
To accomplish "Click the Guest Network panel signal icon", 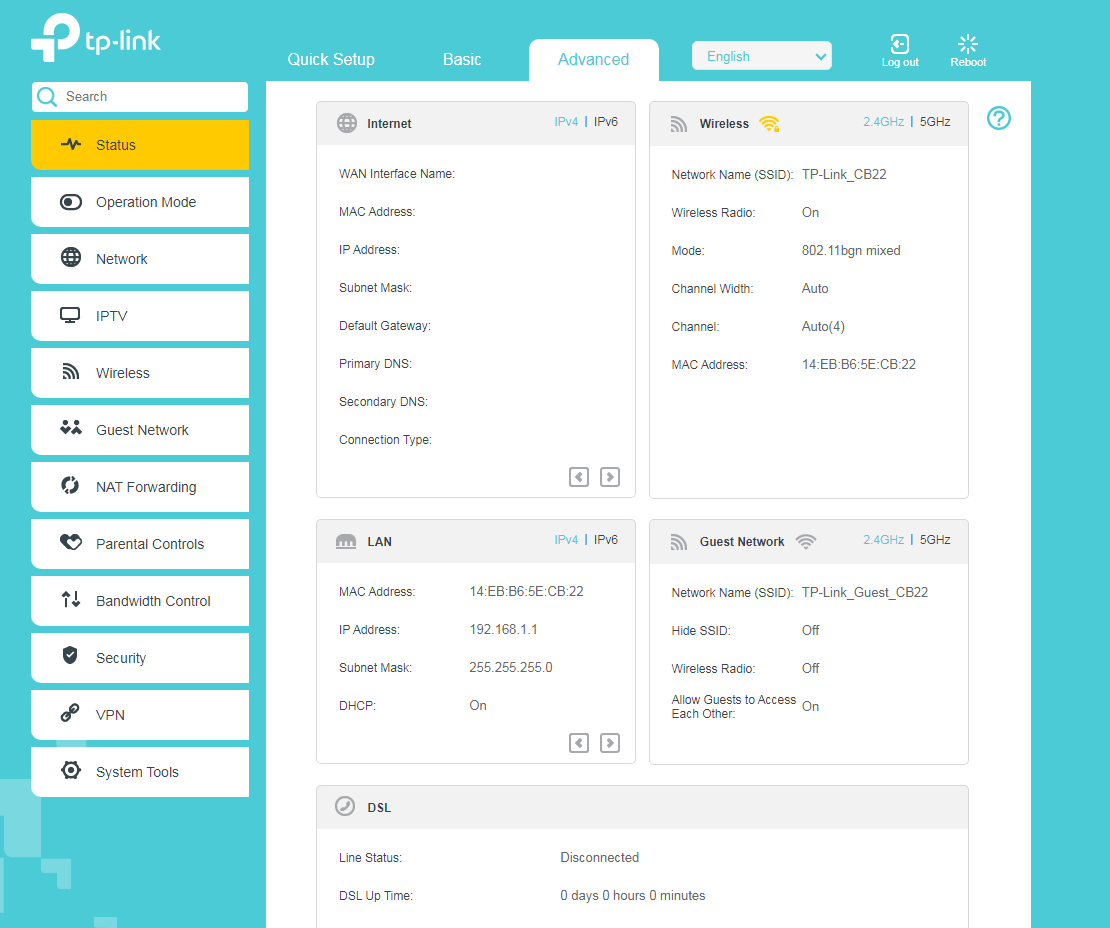I will click(679, 542).
